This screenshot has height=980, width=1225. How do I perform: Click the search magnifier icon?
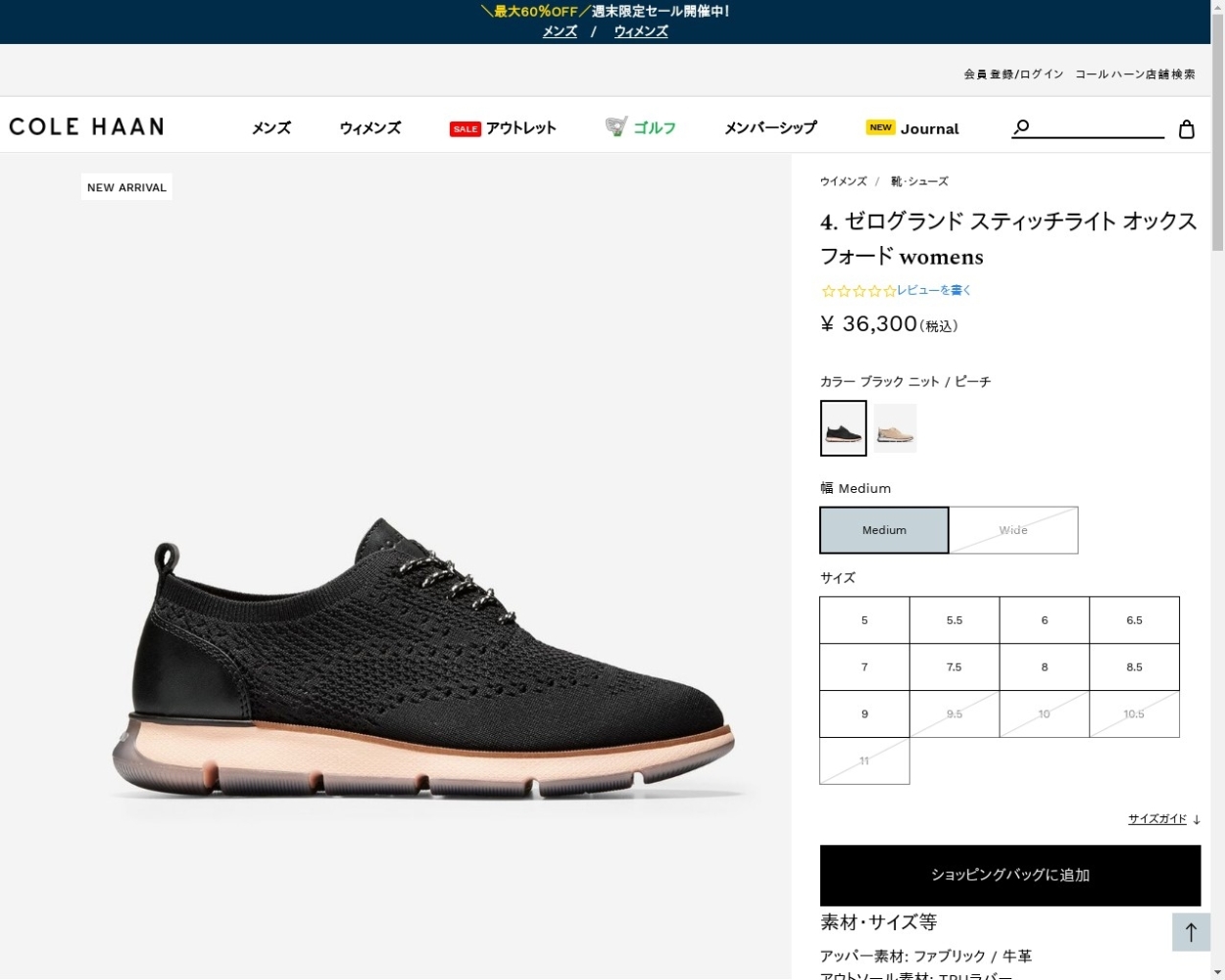pyautogui.click(x=1021, y=127)
